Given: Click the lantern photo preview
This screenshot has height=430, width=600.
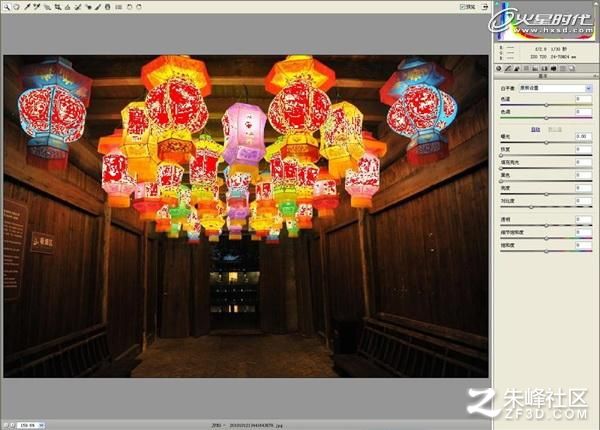Looking at the screenshot, I should click(x=246, y=216).
